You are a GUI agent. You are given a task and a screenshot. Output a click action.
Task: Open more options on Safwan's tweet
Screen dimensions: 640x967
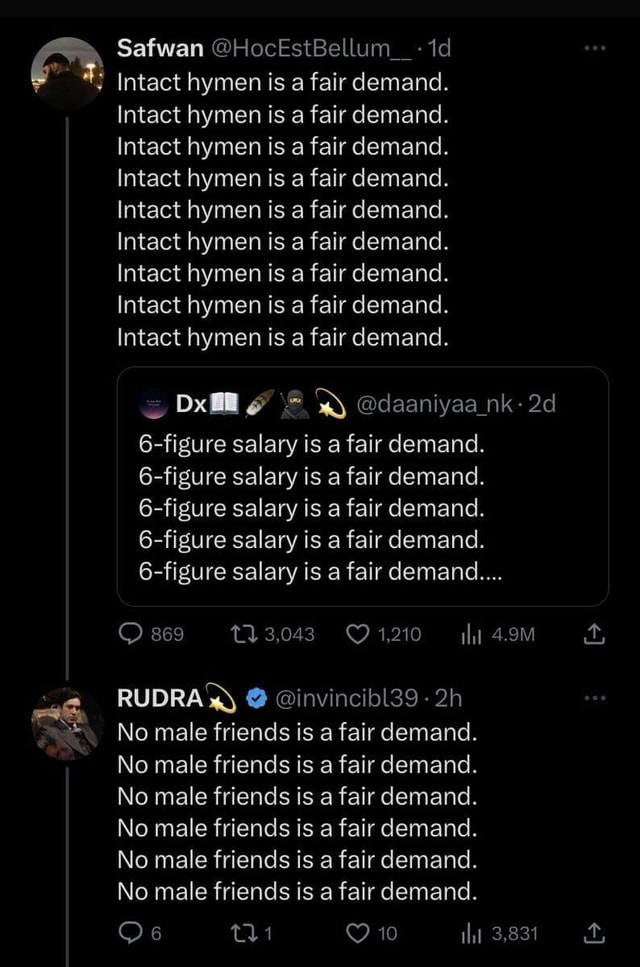[596, 47]
